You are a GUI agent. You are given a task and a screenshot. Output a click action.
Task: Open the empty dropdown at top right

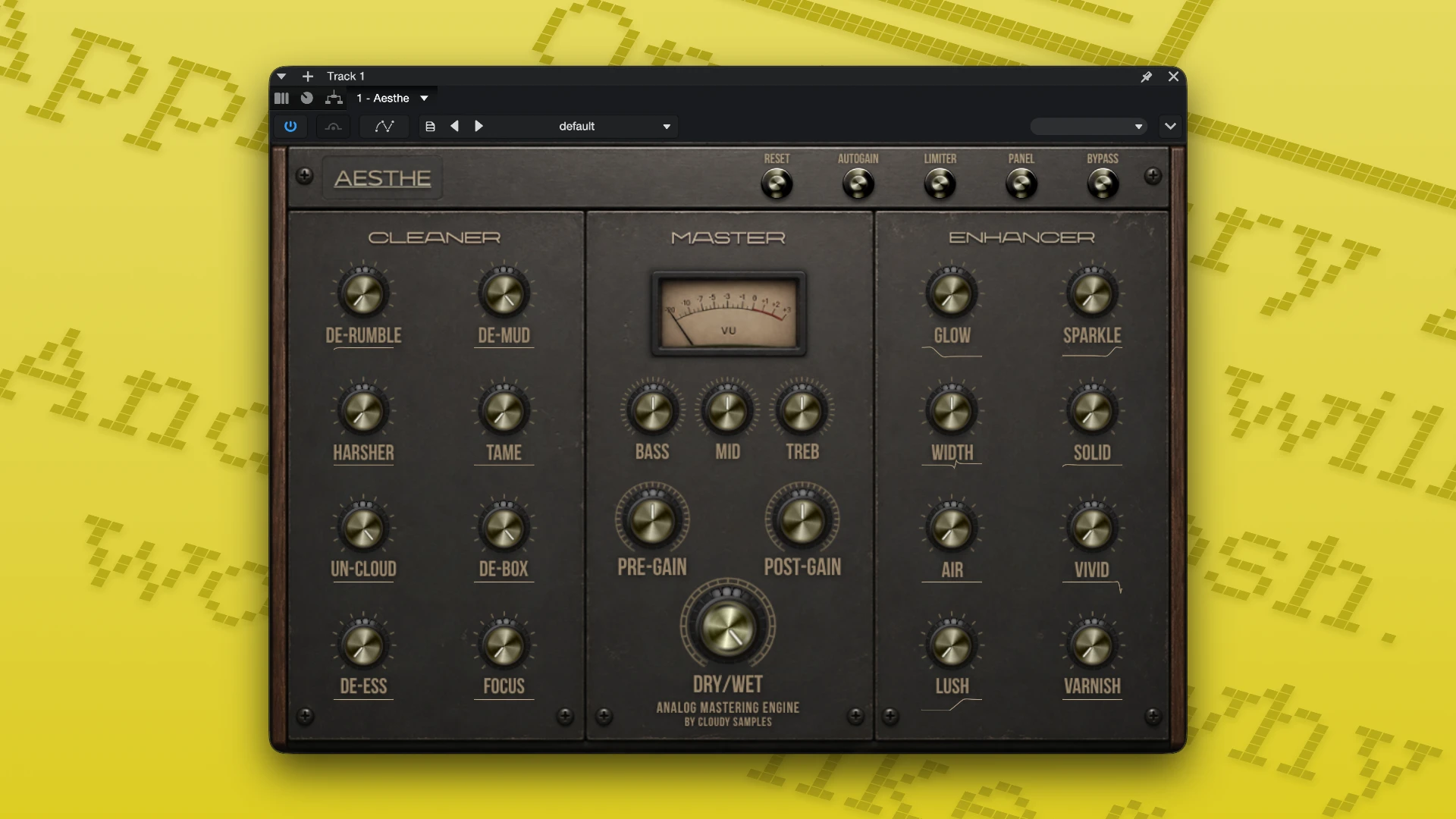(1088, 127)
